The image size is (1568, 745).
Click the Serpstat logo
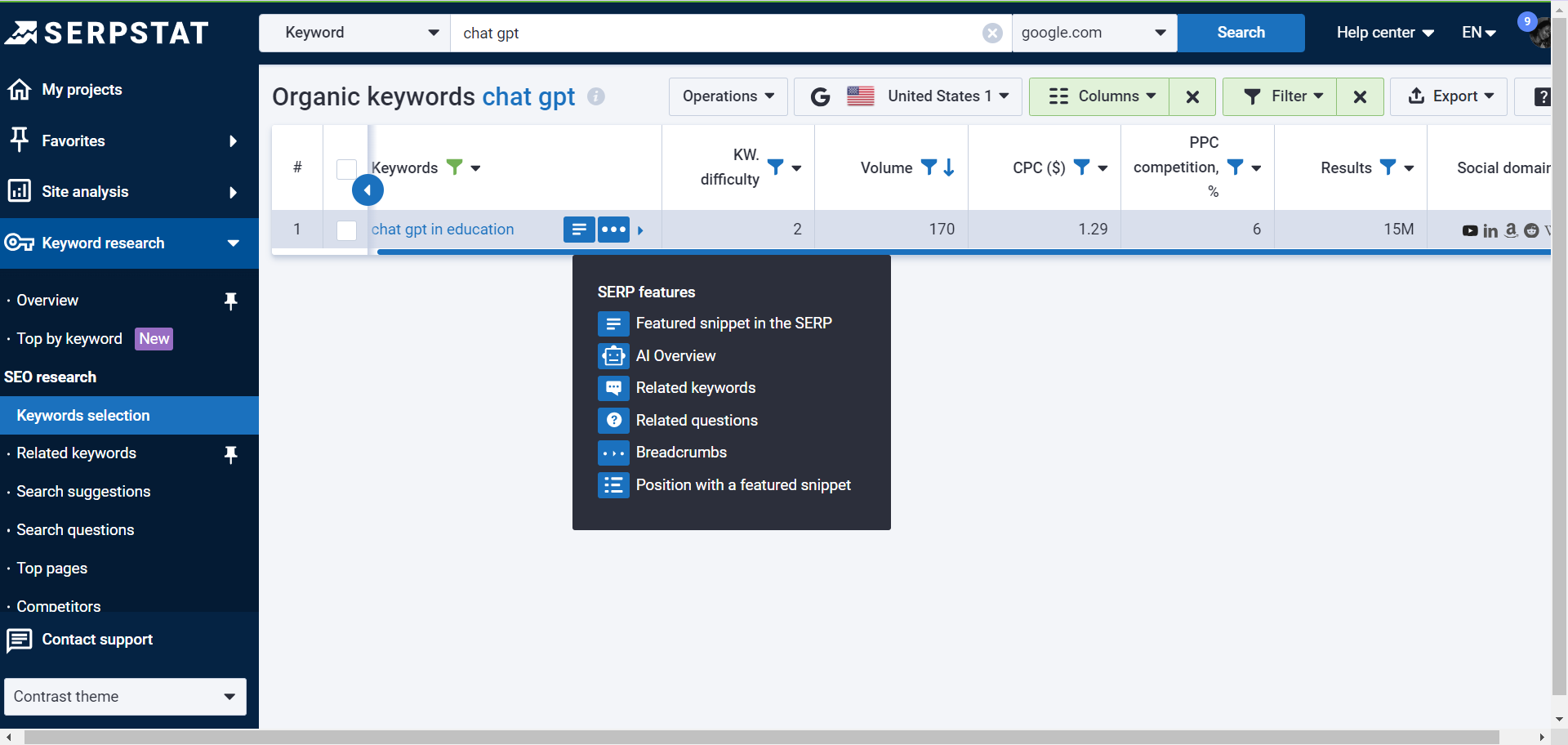(x=107, y=33)
